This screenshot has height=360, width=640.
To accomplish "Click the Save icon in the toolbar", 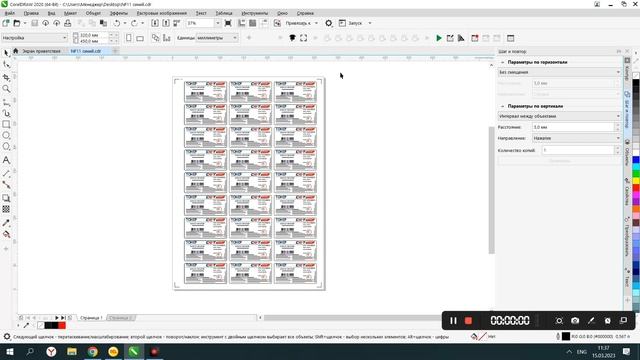I will tap(35, 23).
